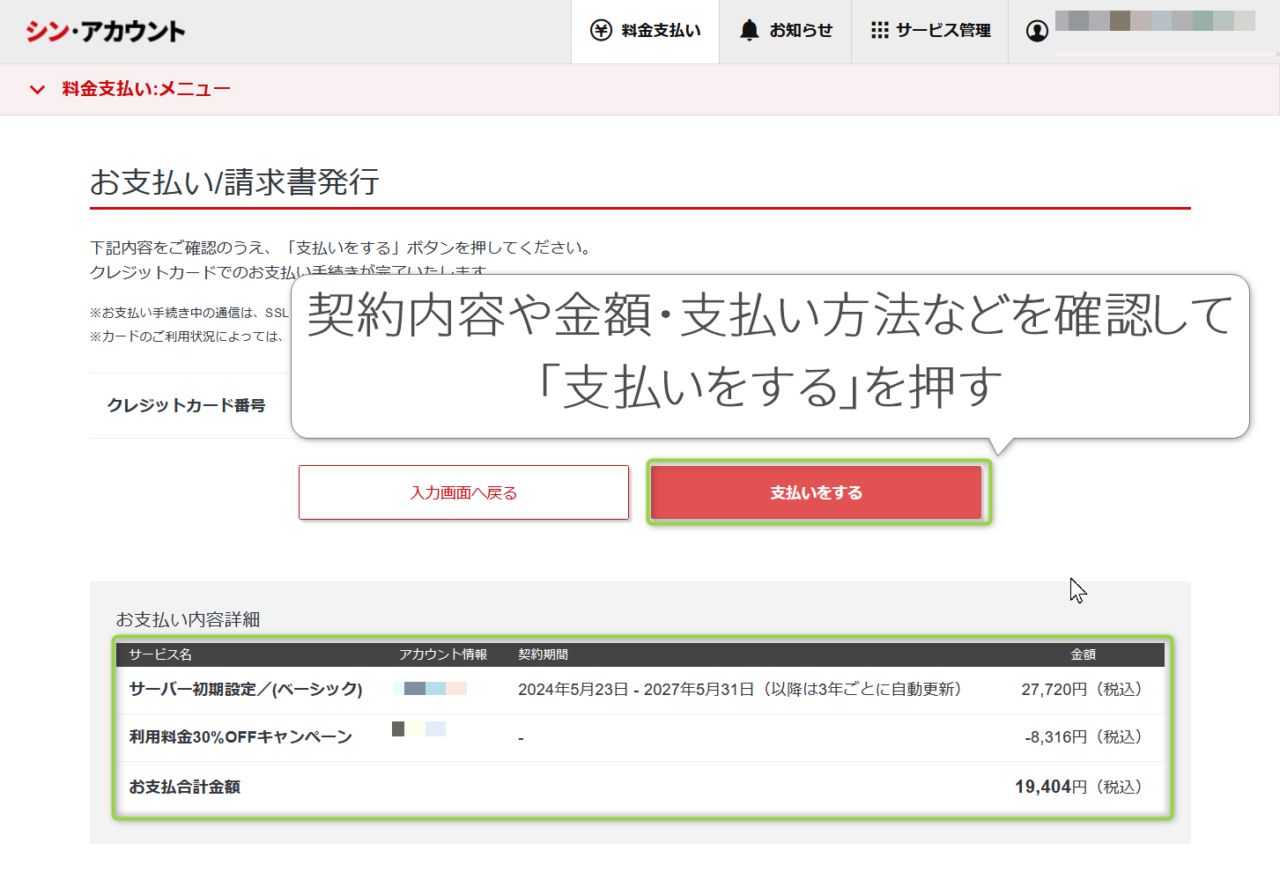
Task: Click the blurred account name in header
Action: [1155, 21]
